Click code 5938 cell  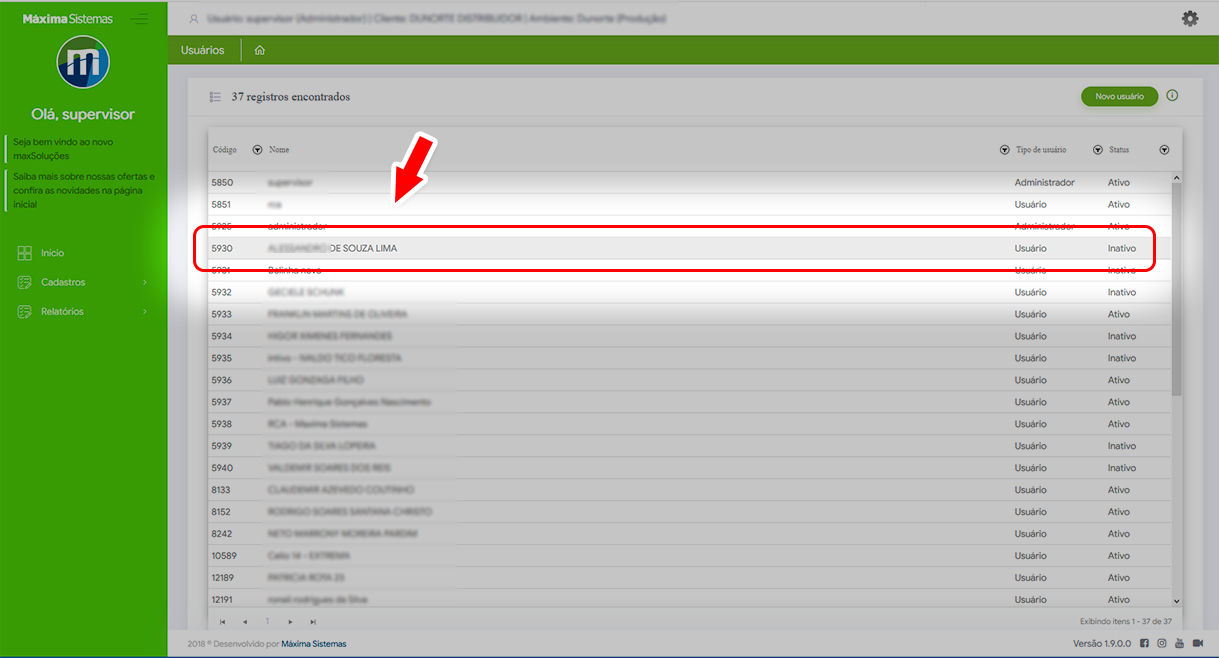222,424
